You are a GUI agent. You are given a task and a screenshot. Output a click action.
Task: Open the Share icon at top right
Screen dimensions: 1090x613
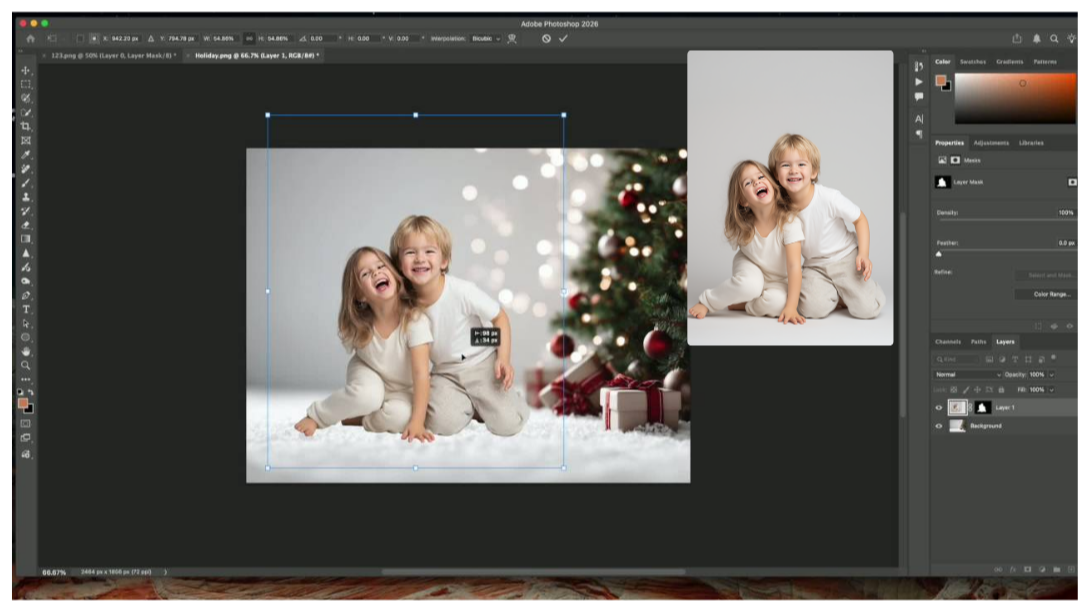(1017, 38)
